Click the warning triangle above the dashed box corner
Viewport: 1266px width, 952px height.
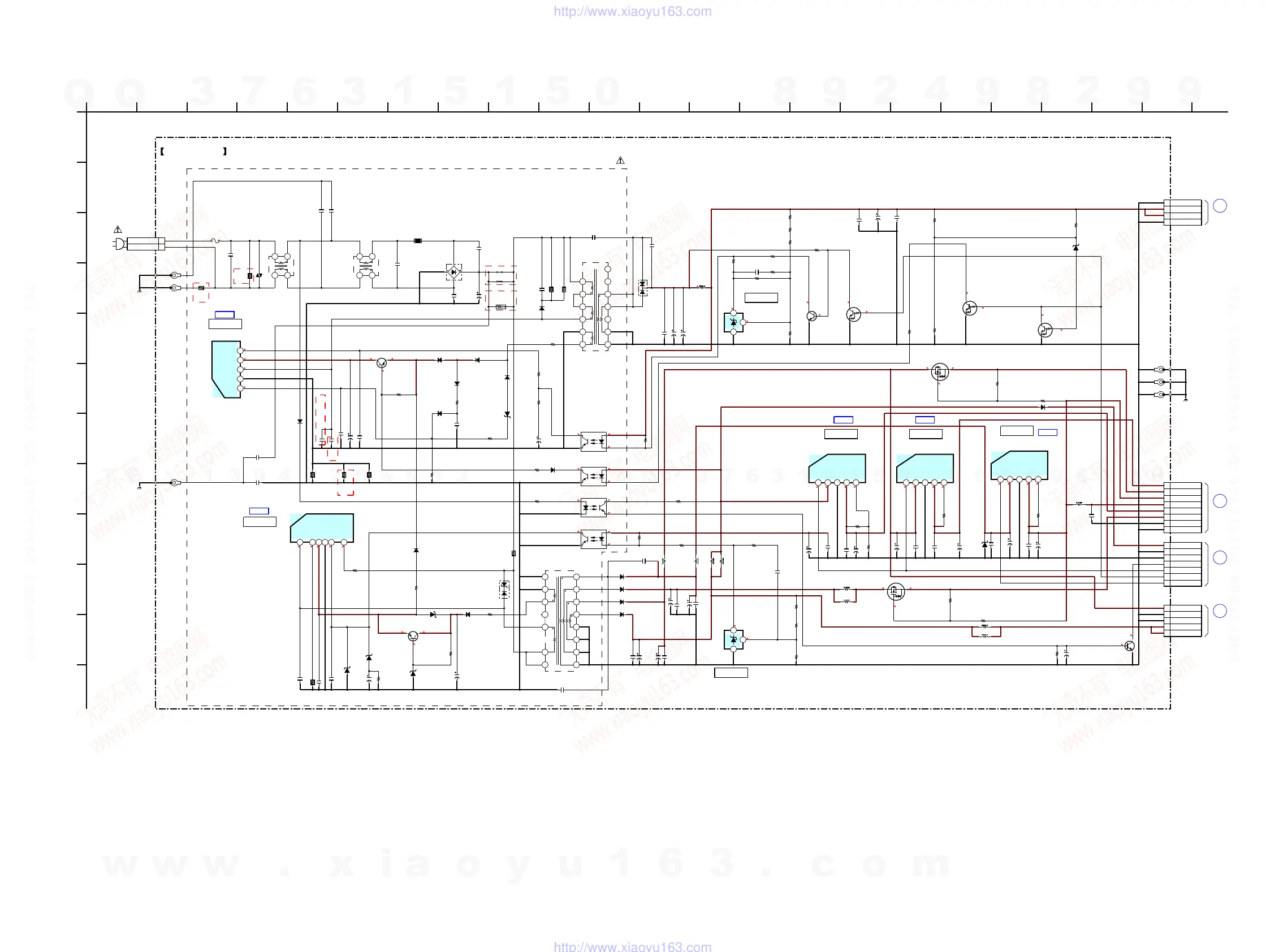point(620,161)
